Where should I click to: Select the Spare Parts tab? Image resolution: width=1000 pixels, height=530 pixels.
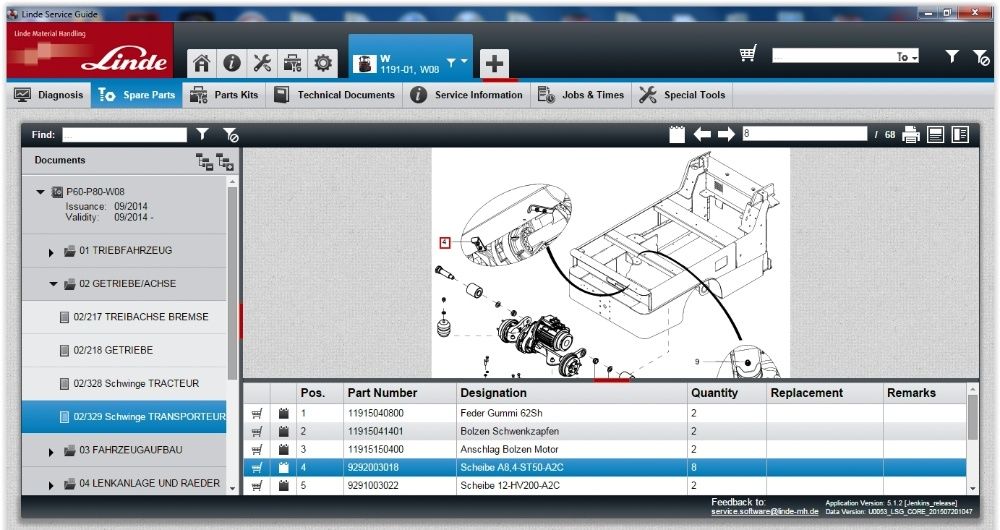(136, 95)
